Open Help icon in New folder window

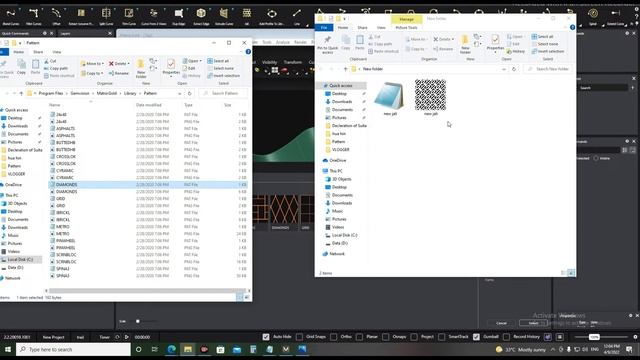pos(572,27)
